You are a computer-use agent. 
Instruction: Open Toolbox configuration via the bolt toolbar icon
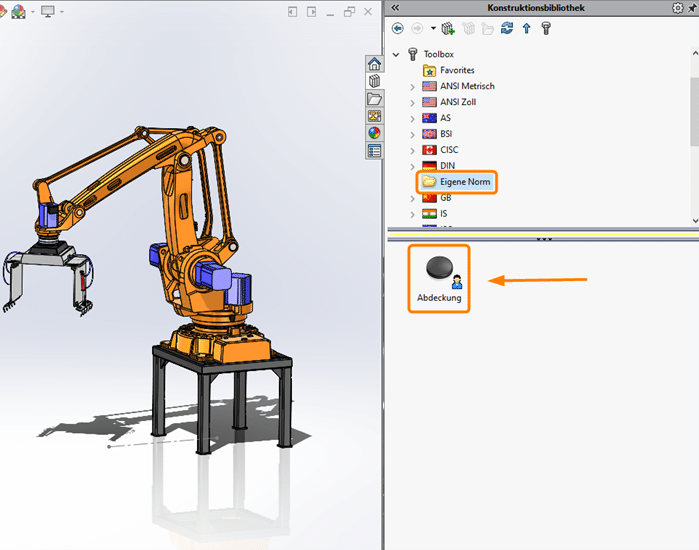(546, 29)
